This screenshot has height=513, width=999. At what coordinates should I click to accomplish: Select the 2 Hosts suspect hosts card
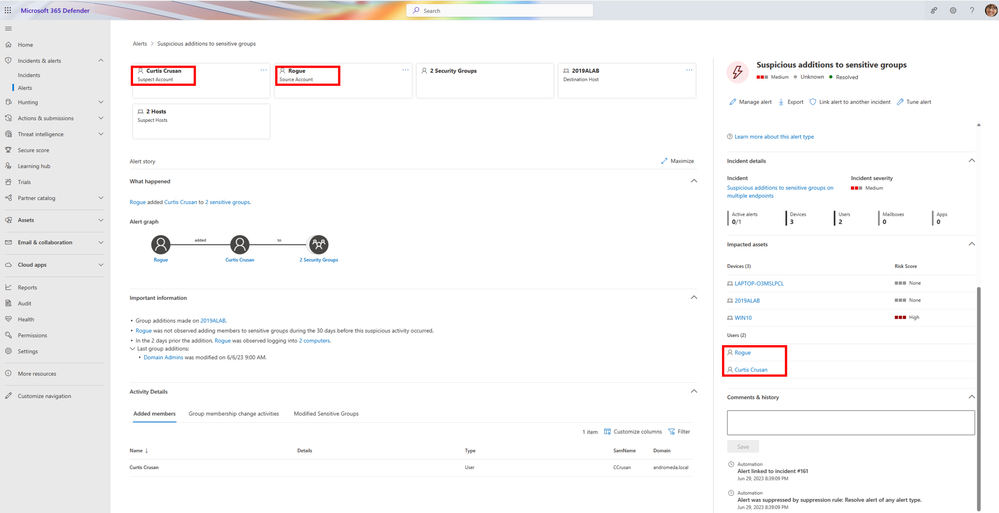pos(201,121)
